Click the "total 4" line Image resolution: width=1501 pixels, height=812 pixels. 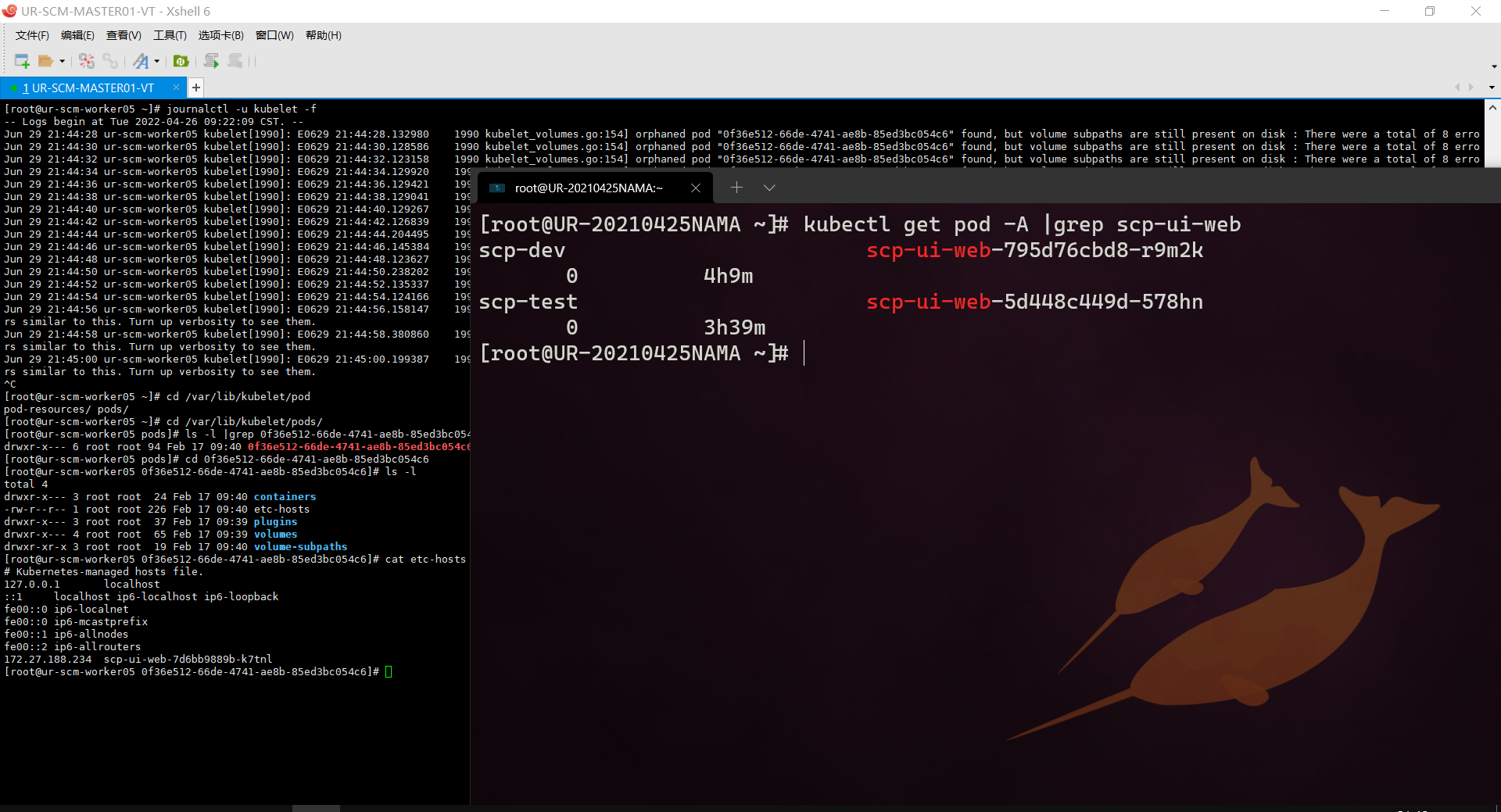point(26,485)
